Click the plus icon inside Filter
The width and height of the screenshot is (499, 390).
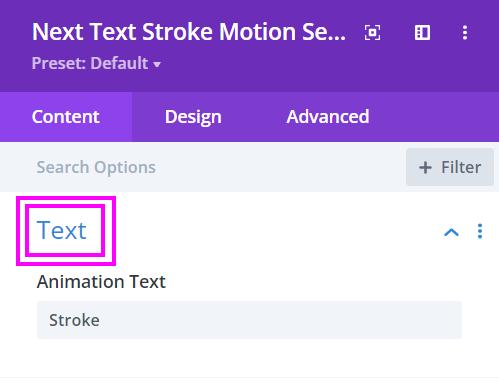(x=425, y=167)
